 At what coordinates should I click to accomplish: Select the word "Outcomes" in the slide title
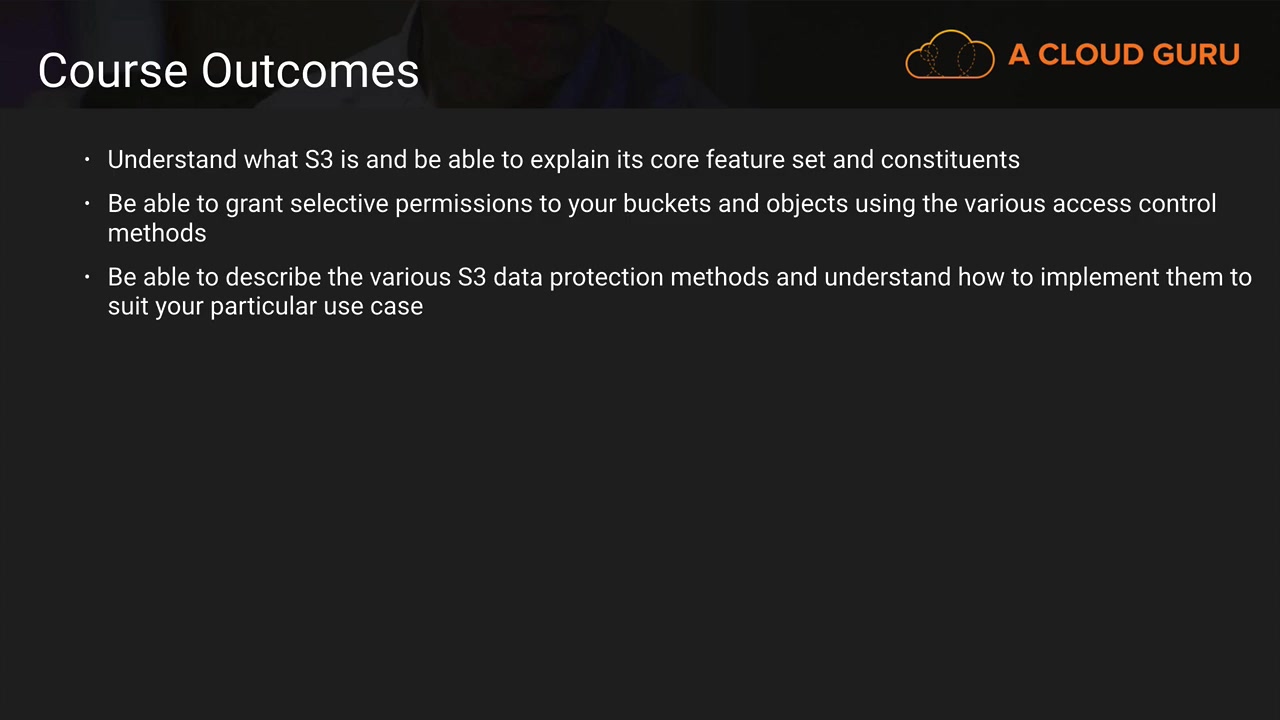click(310, 71)
